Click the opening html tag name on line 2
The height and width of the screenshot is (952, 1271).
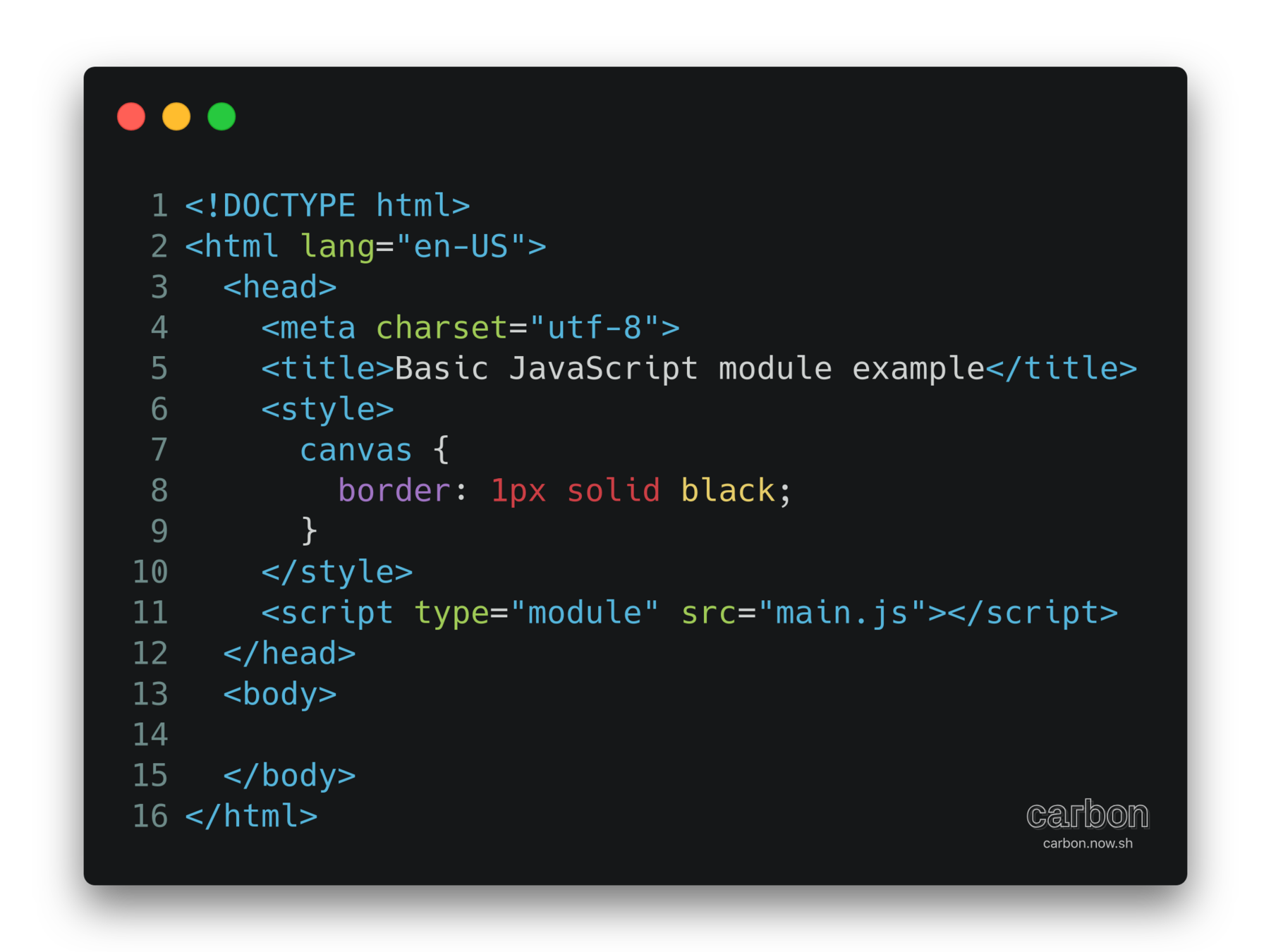click(241, 247)
